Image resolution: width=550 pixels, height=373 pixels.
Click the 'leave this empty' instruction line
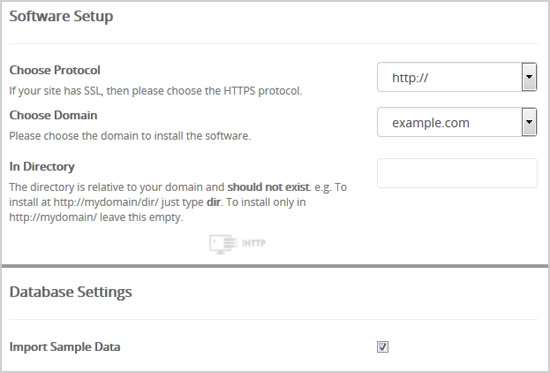96,218
